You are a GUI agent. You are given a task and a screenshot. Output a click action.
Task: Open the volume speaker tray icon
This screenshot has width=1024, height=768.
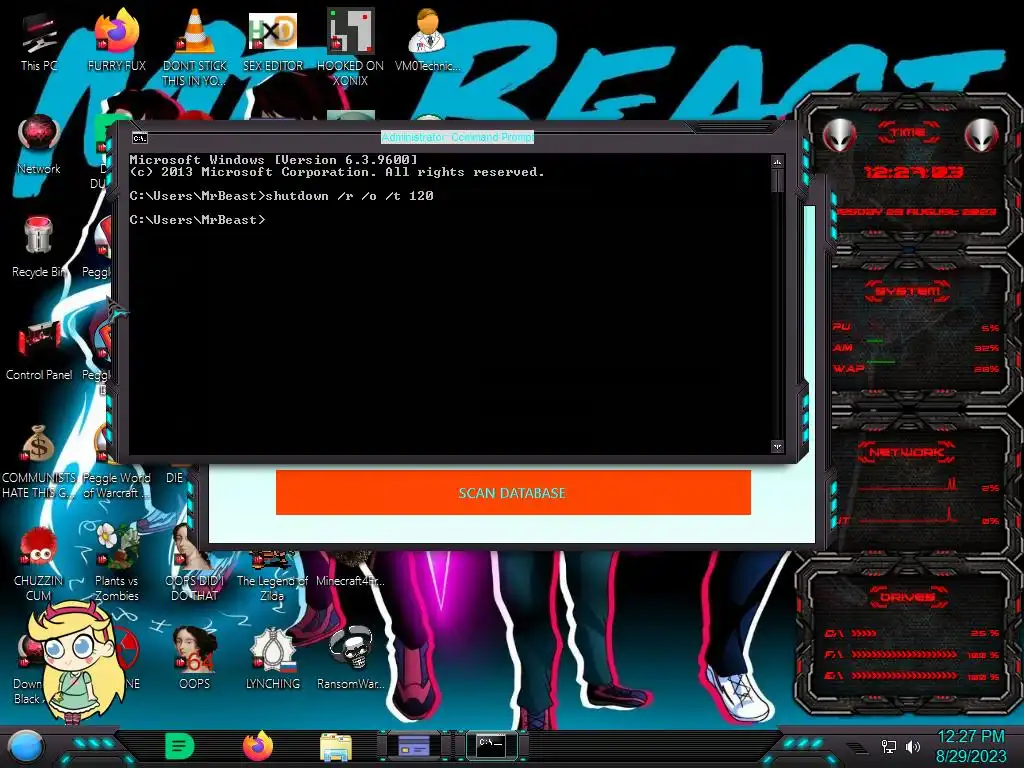(913, 746)
